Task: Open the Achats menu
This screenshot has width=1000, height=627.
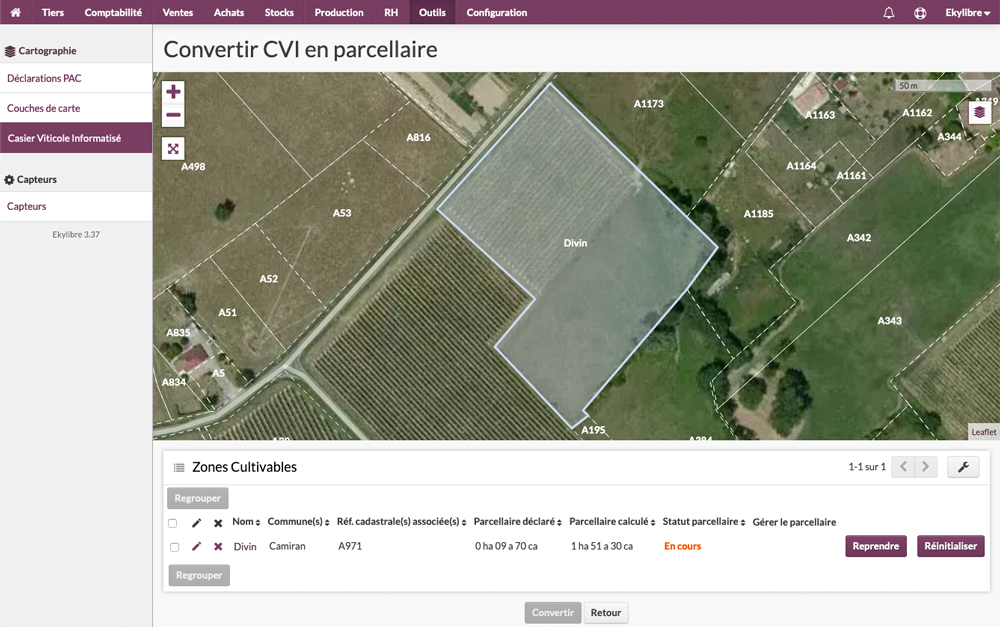Action: [x=229, y=12]
